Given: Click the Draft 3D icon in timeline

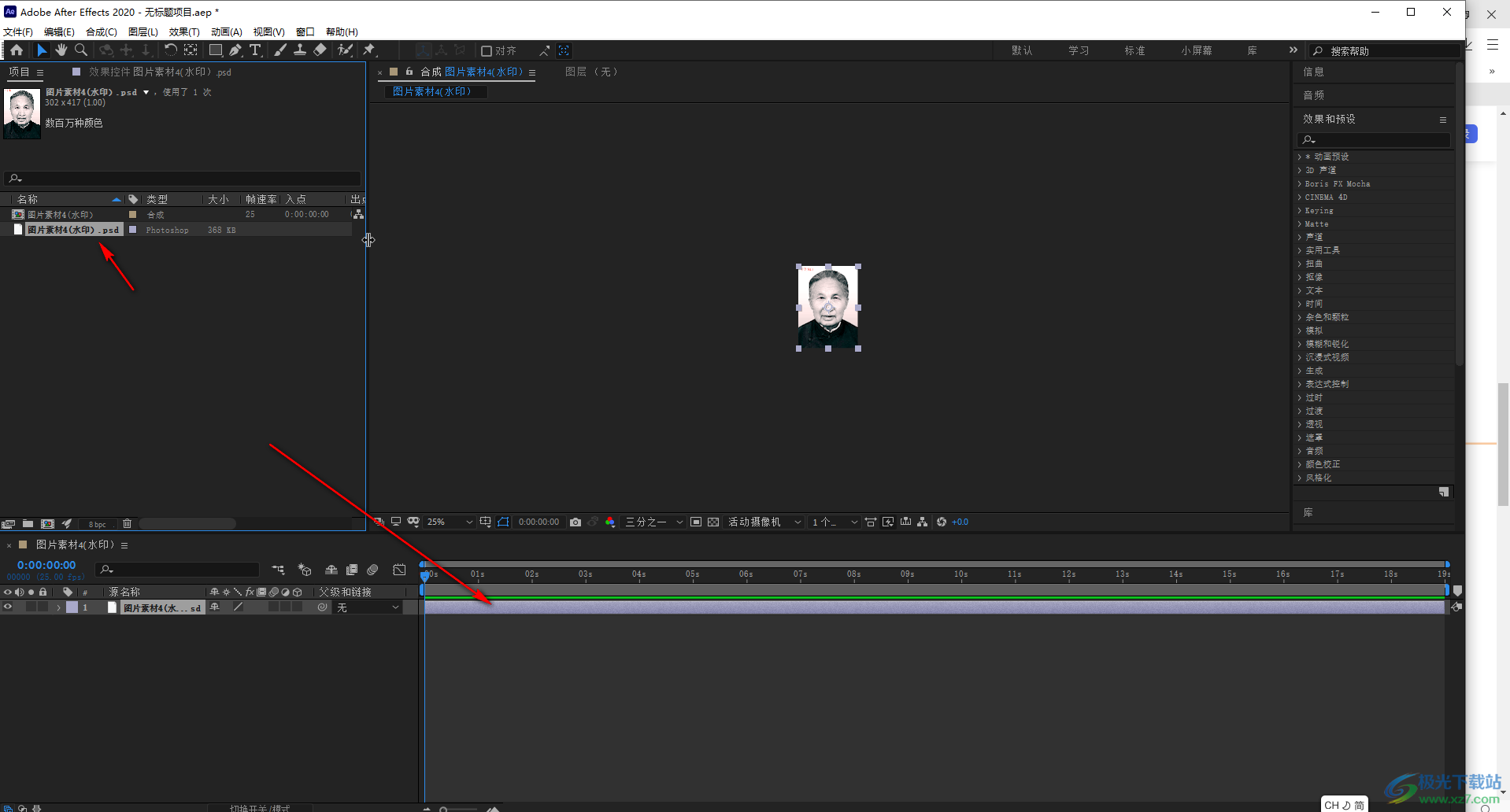Looking at the screenshot, I should 305,570.
